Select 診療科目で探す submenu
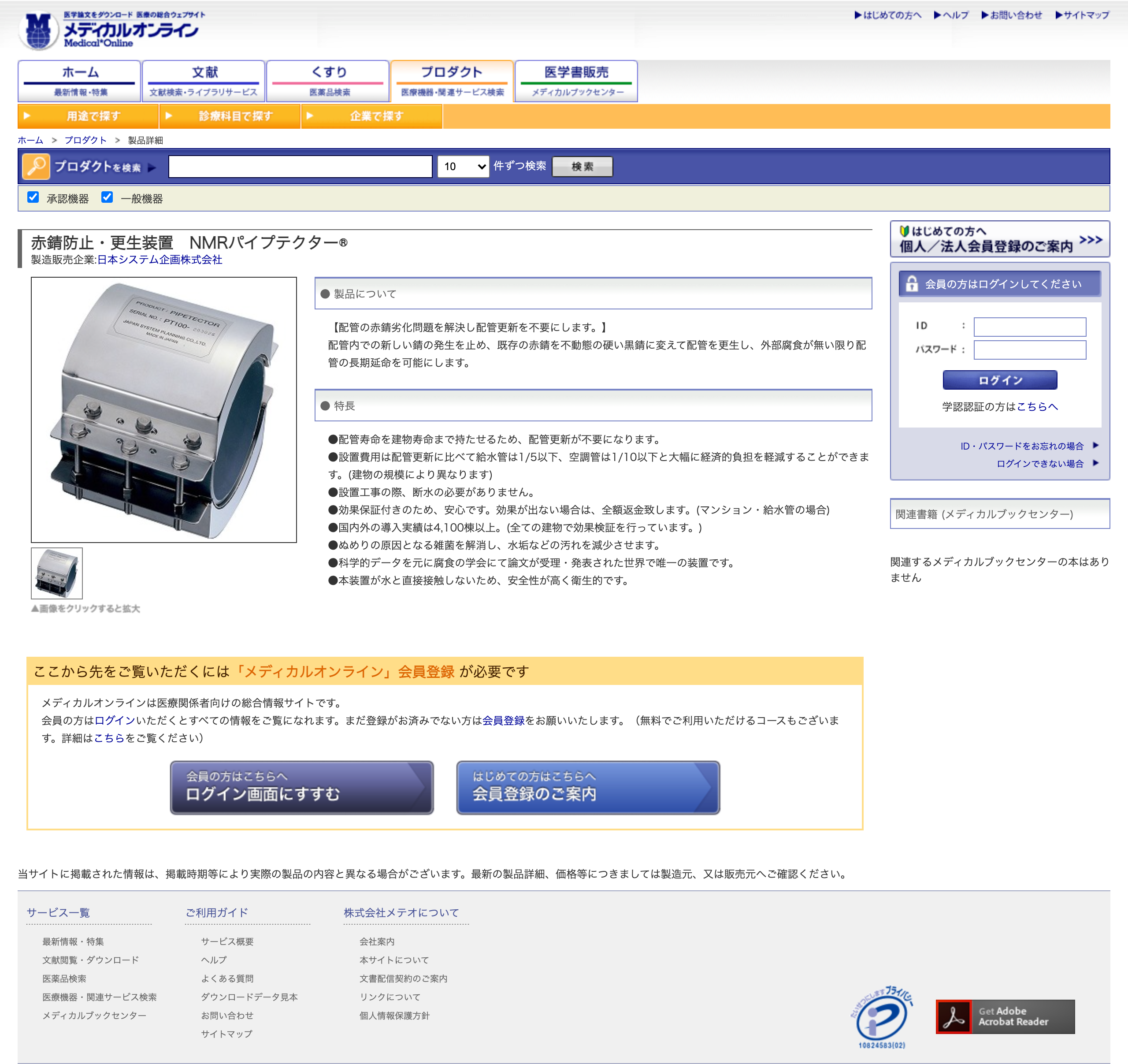The image size is (1128, 1064). click(x=230, y=116)
